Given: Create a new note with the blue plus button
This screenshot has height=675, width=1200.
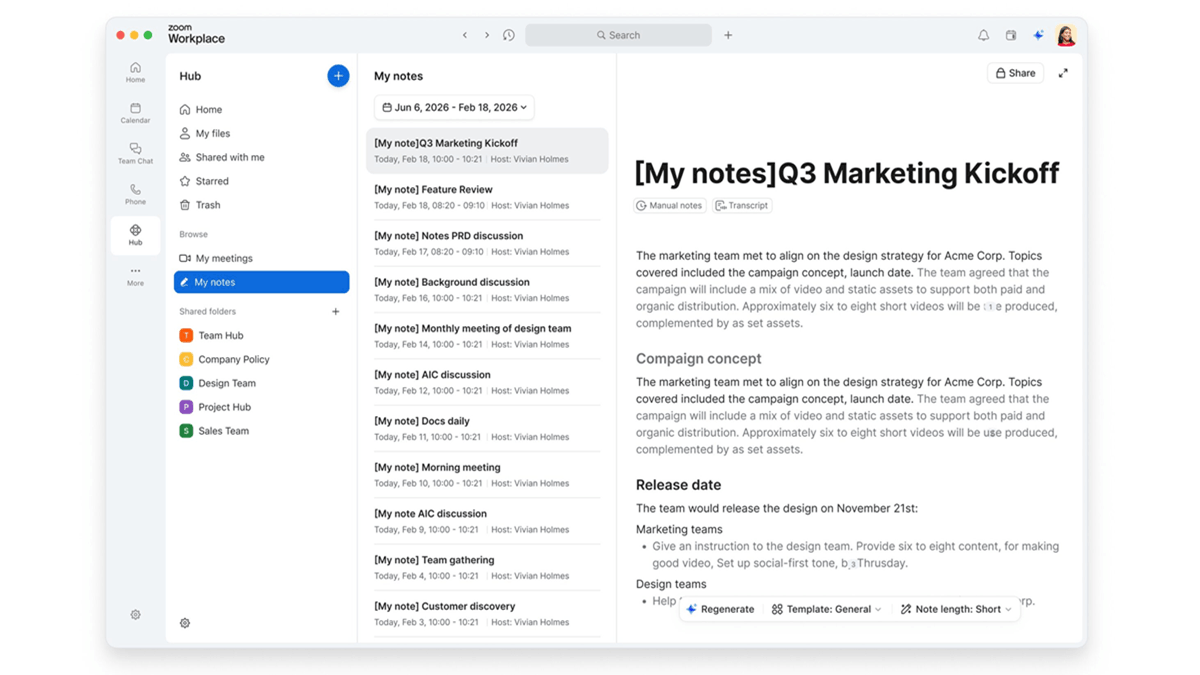Looking at the screenshot, I should 338,75.
